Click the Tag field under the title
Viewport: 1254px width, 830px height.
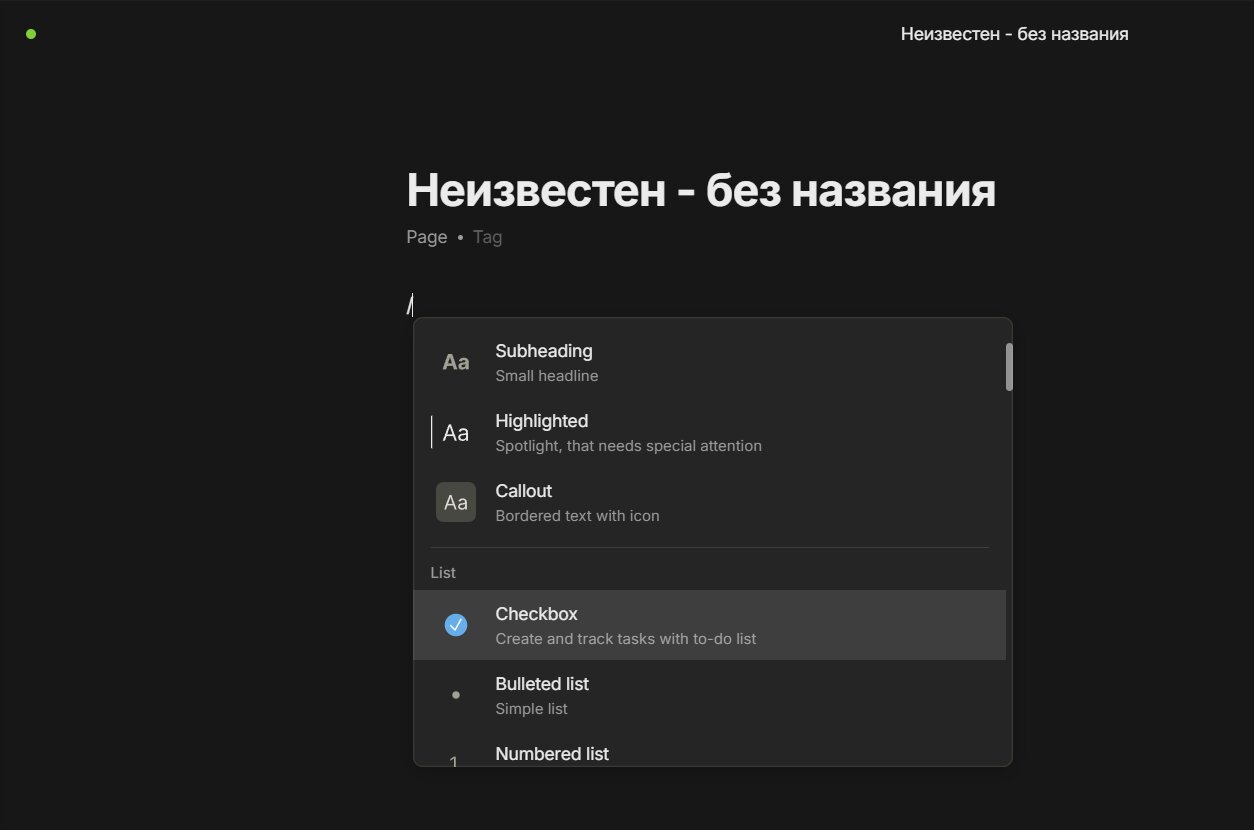pyautogui.click(x=487, y=237)
